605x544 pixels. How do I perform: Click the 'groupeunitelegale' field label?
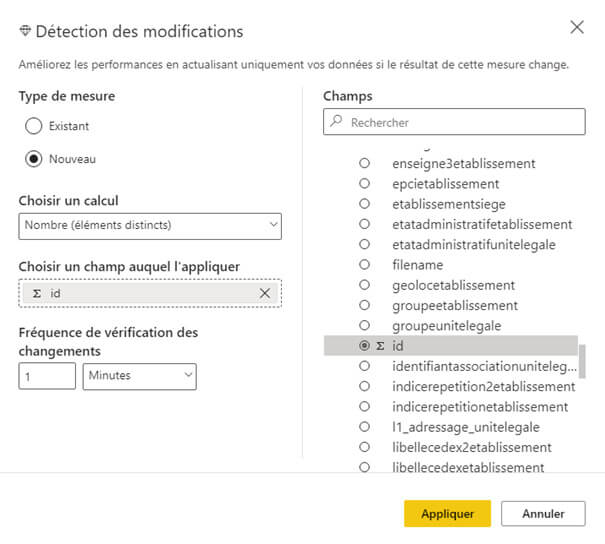pos(446,326)
